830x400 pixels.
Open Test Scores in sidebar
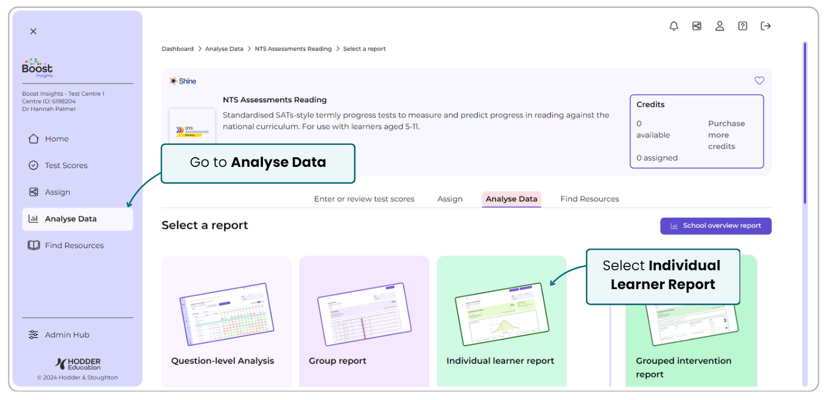tap(65, 166)
